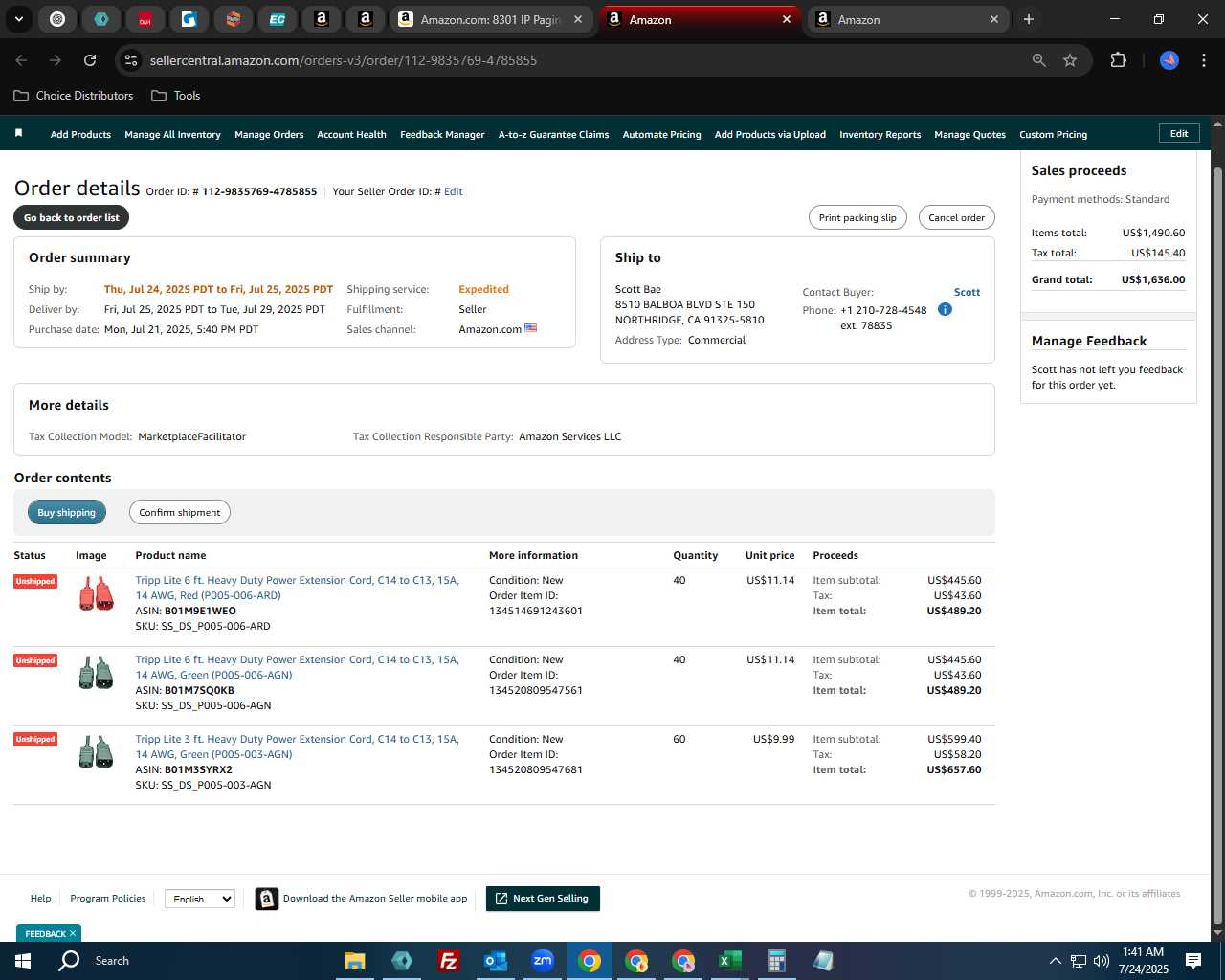This screenshot has width=1225, height=980.
Task: Open the English language dropdown
Action: click(x=200, y=899)
